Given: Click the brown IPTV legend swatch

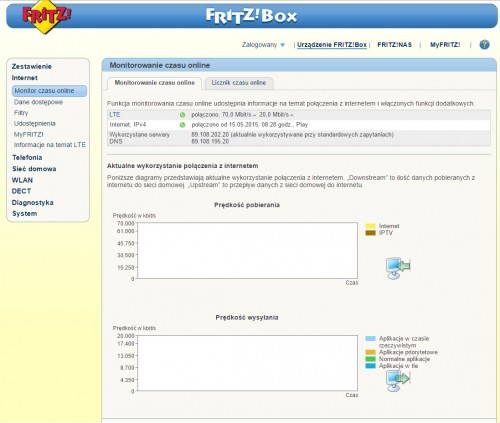Looking at the screenshot, I should tap(371, 233).
